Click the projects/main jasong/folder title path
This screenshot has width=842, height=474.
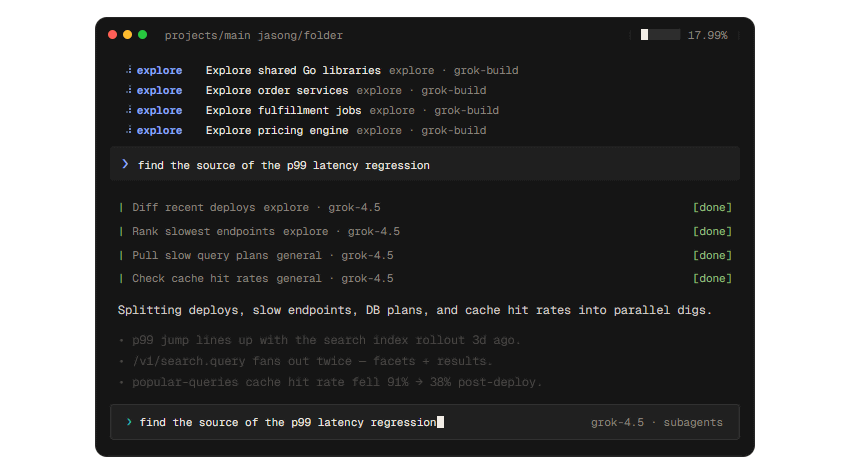point(253,35)
